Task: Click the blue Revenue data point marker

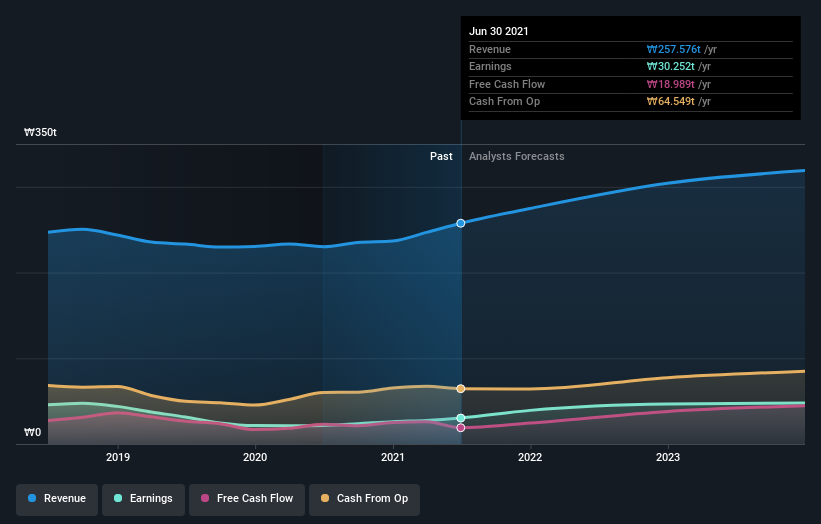Action: click(x=461, y=224)
